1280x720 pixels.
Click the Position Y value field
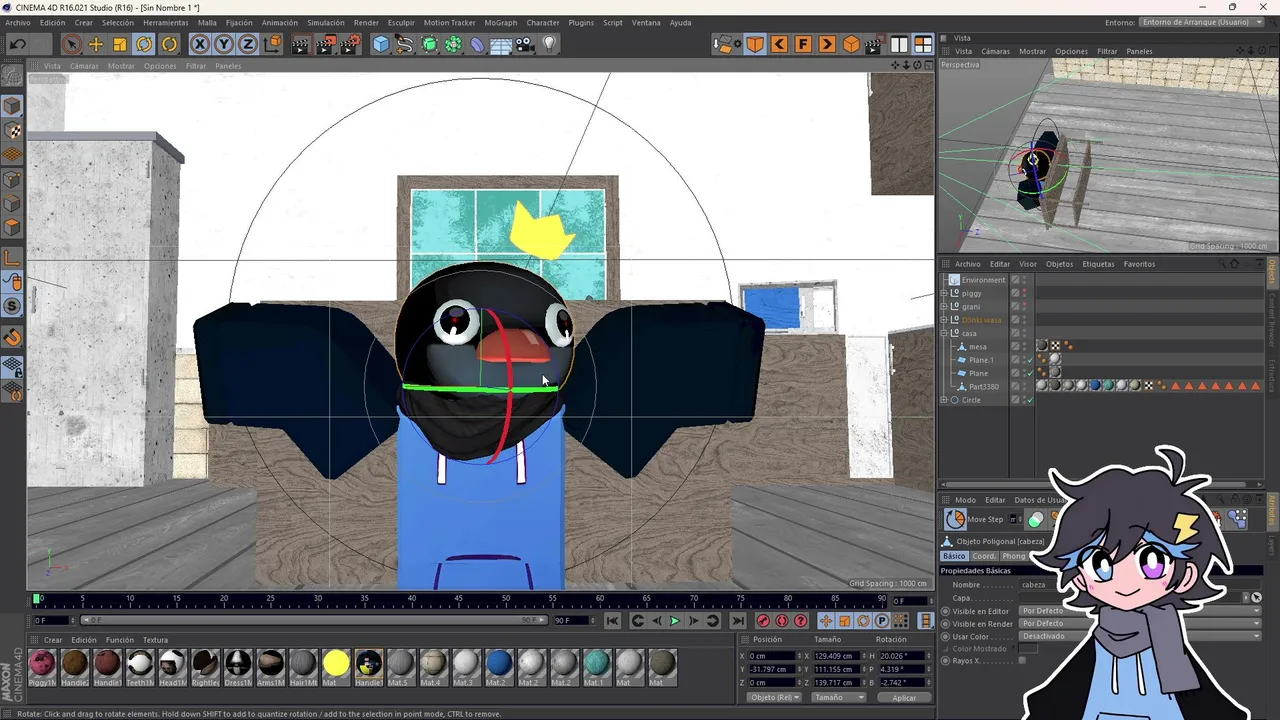coord(771,669)
